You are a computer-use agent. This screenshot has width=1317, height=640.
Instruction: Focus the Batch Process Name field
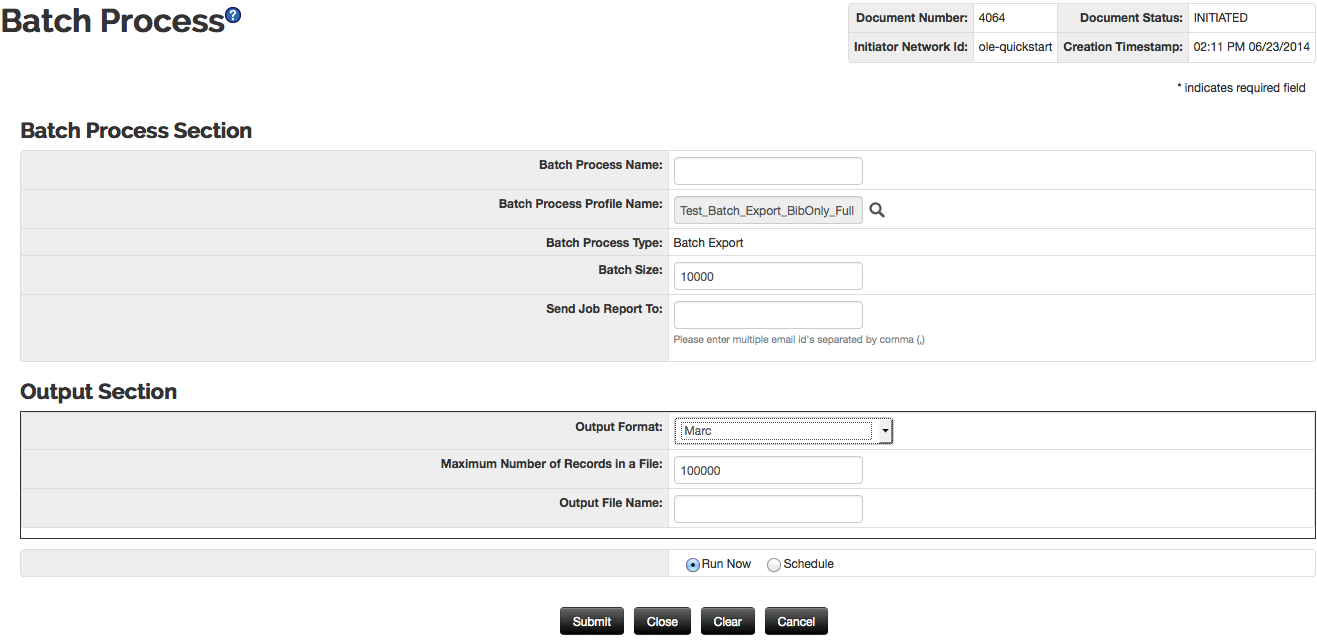point(767,171)
